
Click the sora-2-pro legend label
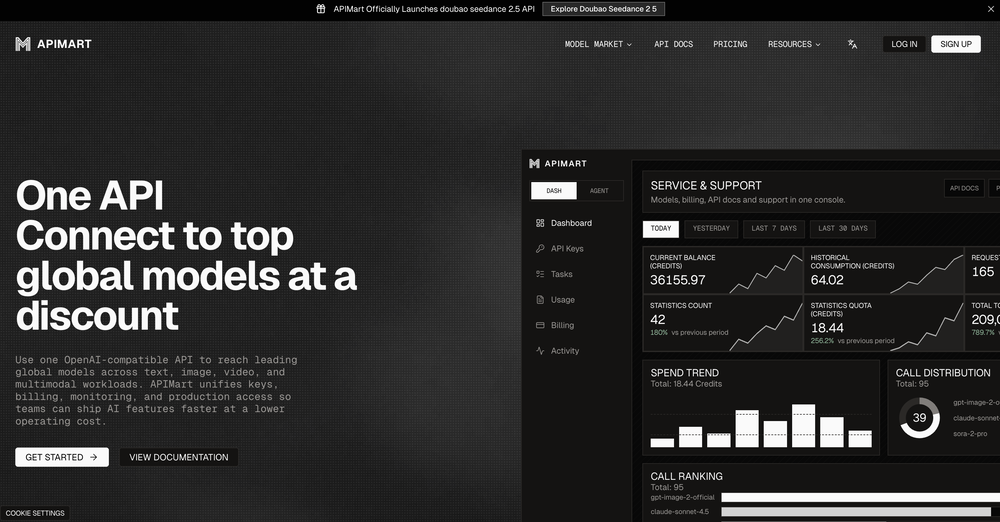pyautogui.click(x=970, y=434)
